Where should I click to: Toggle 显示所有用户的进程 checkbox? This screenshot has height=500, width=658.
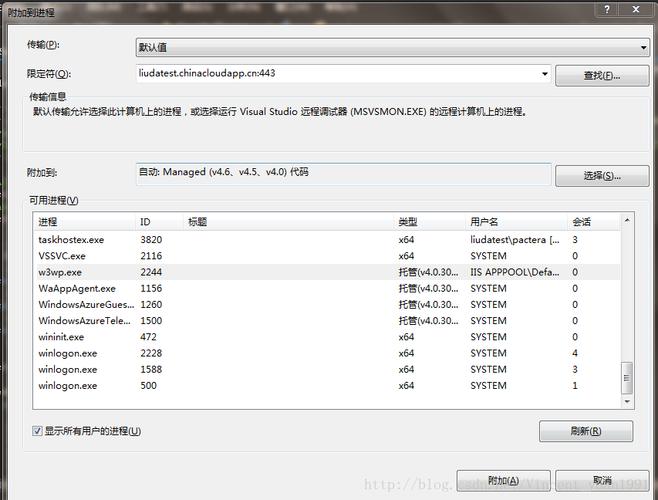37,431
